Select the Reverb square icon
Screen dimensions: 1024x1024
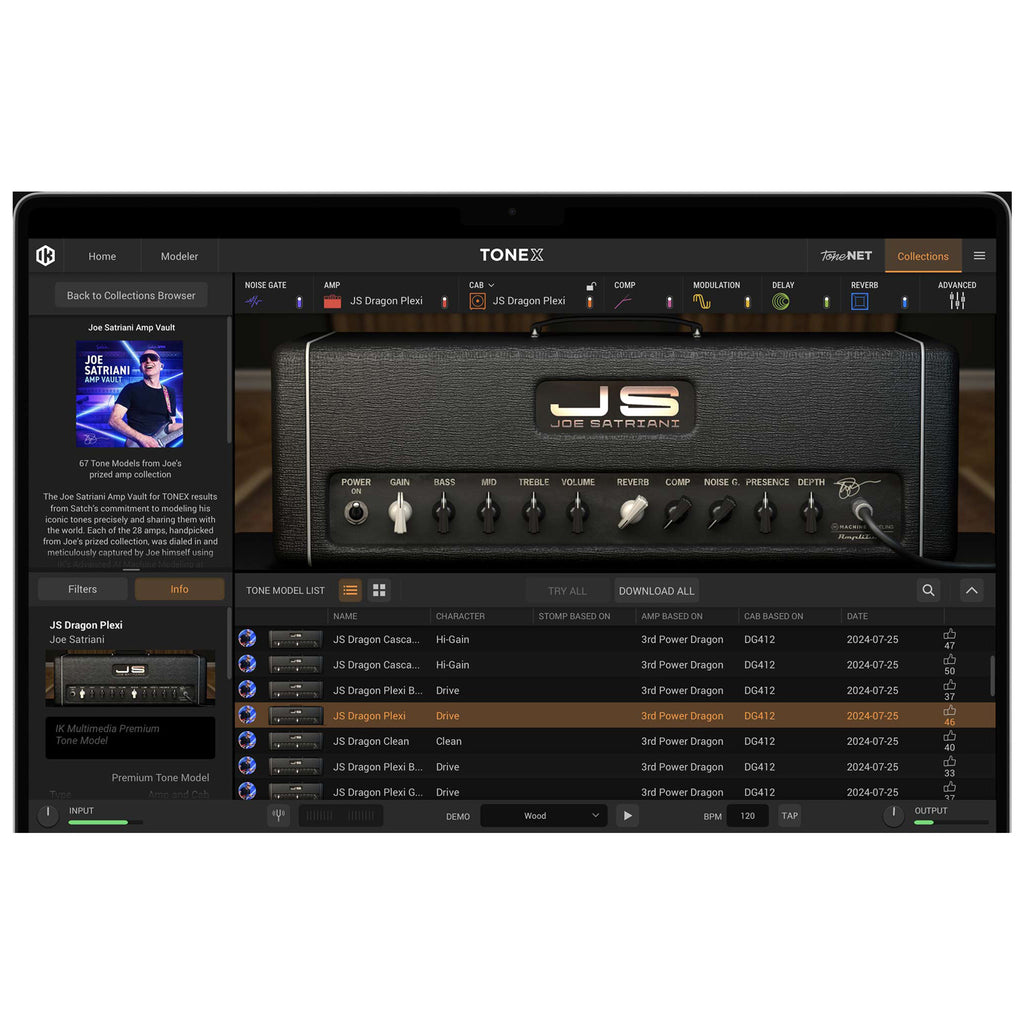(x=859, y=301)
